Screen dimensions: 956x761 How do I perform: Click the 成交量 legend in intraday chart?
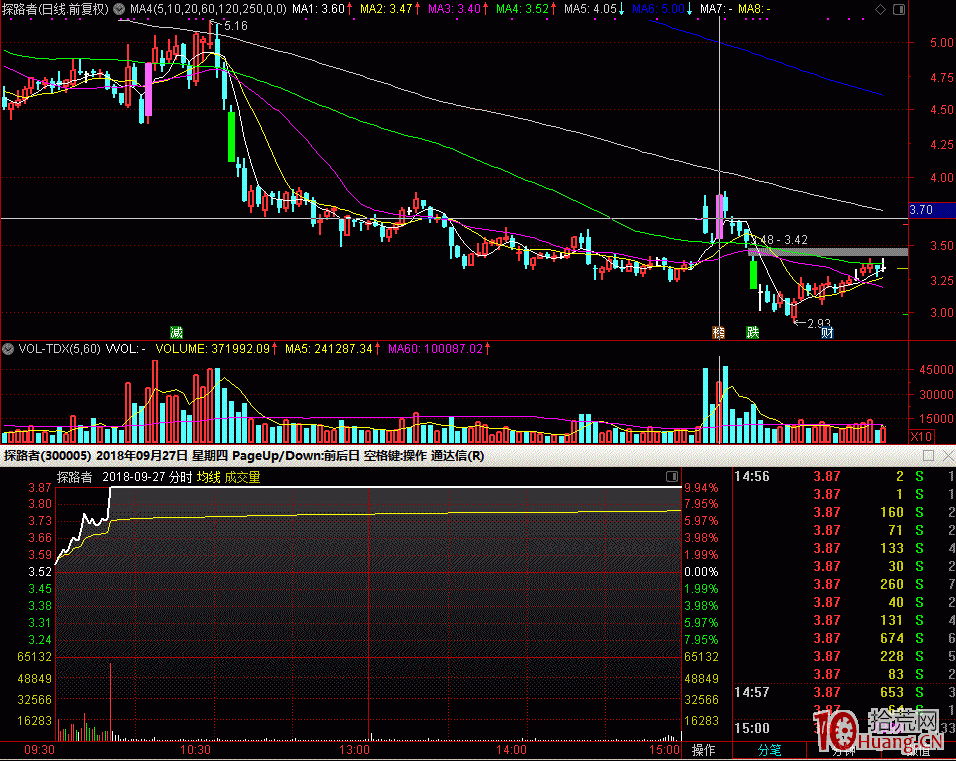[x=242, y=477]
